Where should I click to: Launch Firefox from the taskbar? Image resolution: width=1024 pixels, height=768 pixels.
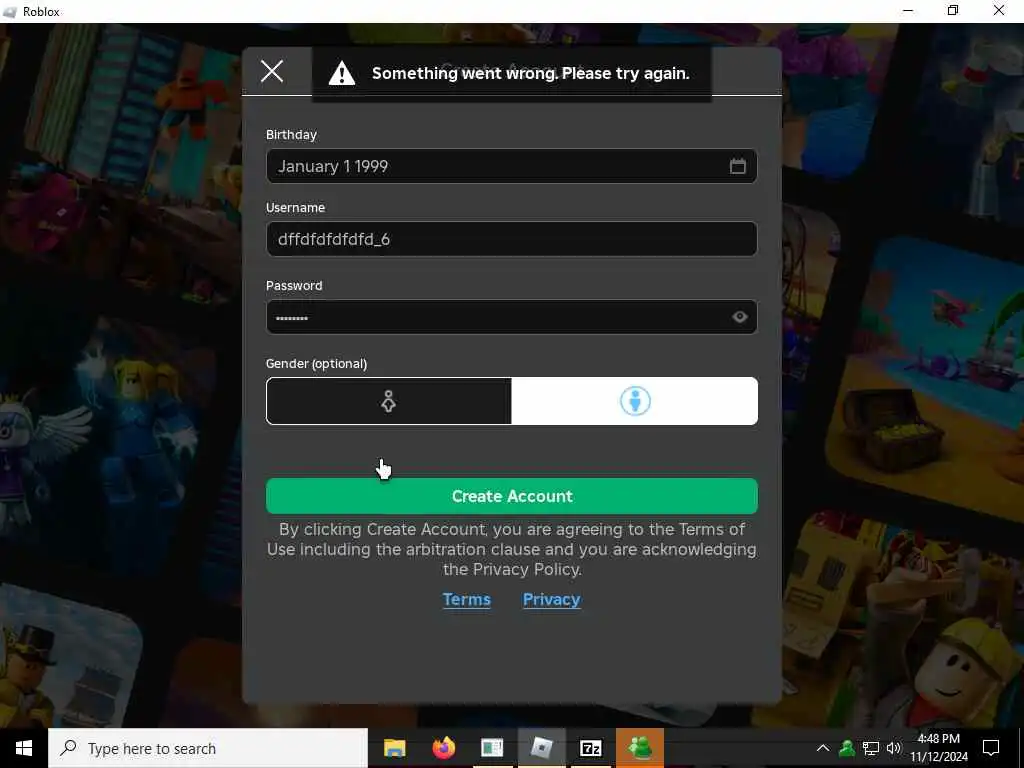click(x=443, y=748)
